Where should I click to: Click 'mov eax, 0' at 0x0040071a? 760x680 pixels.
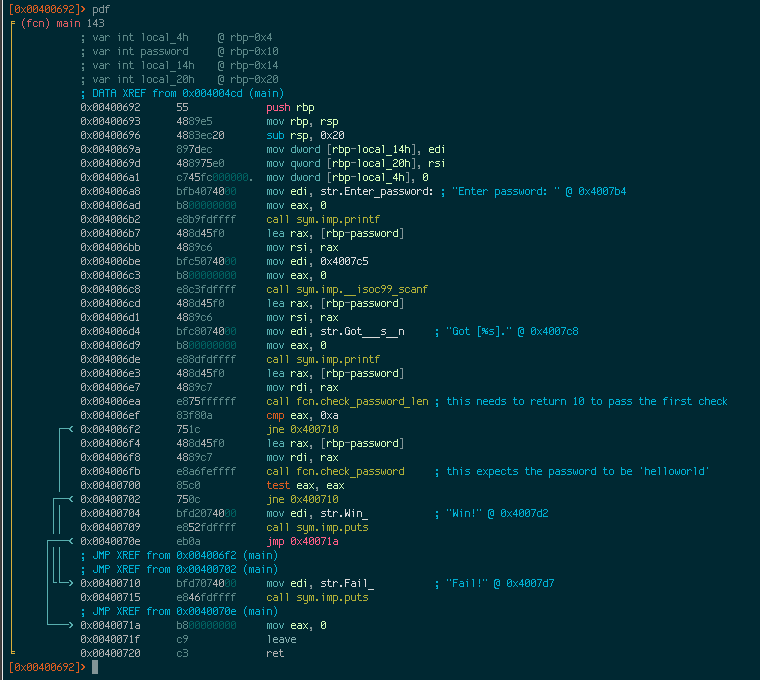pyautogui.click(x=296, y=626)
